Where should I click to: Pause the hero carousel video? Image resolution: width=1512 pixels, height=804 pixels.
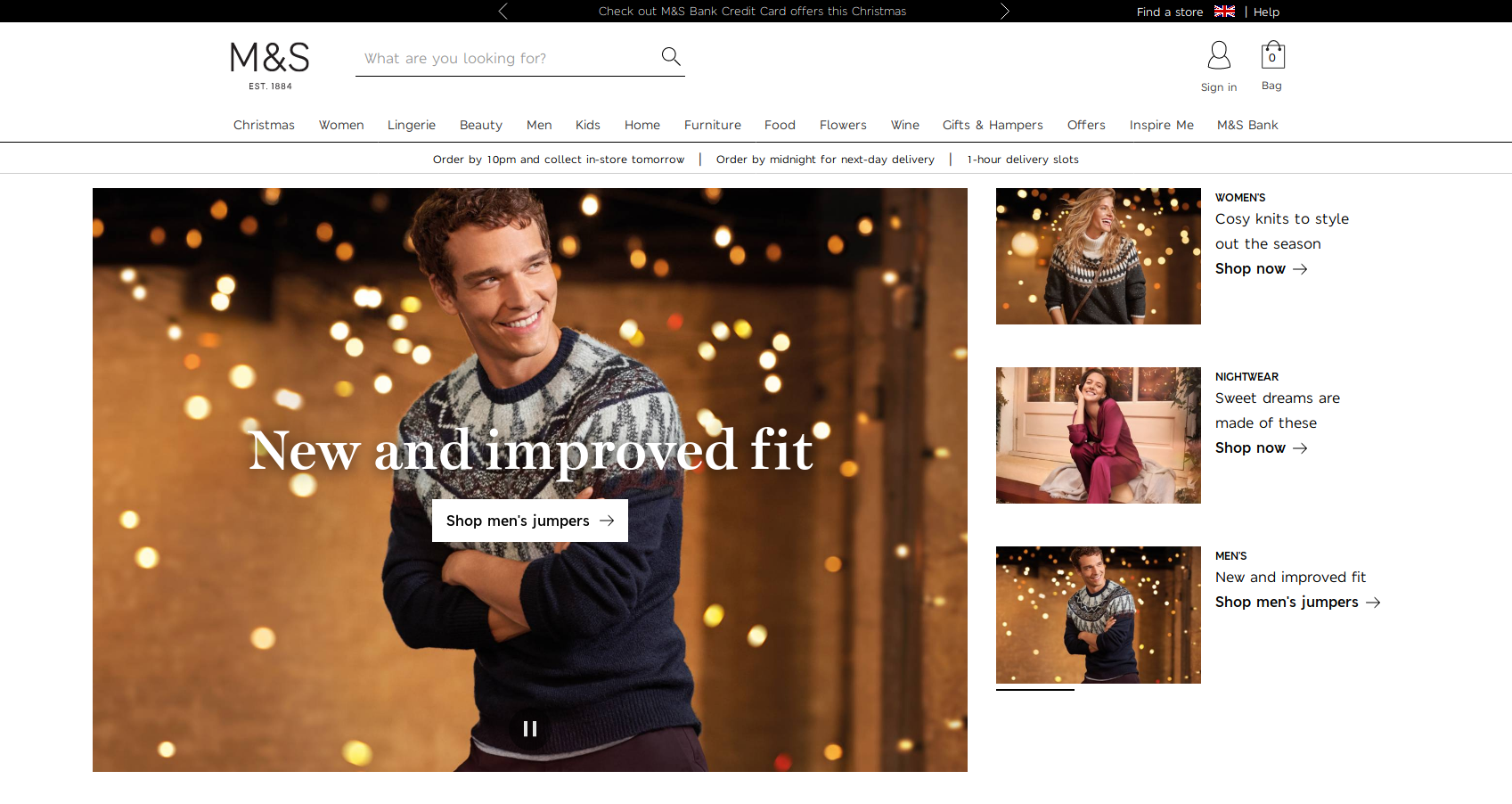(x=529, y=728)
